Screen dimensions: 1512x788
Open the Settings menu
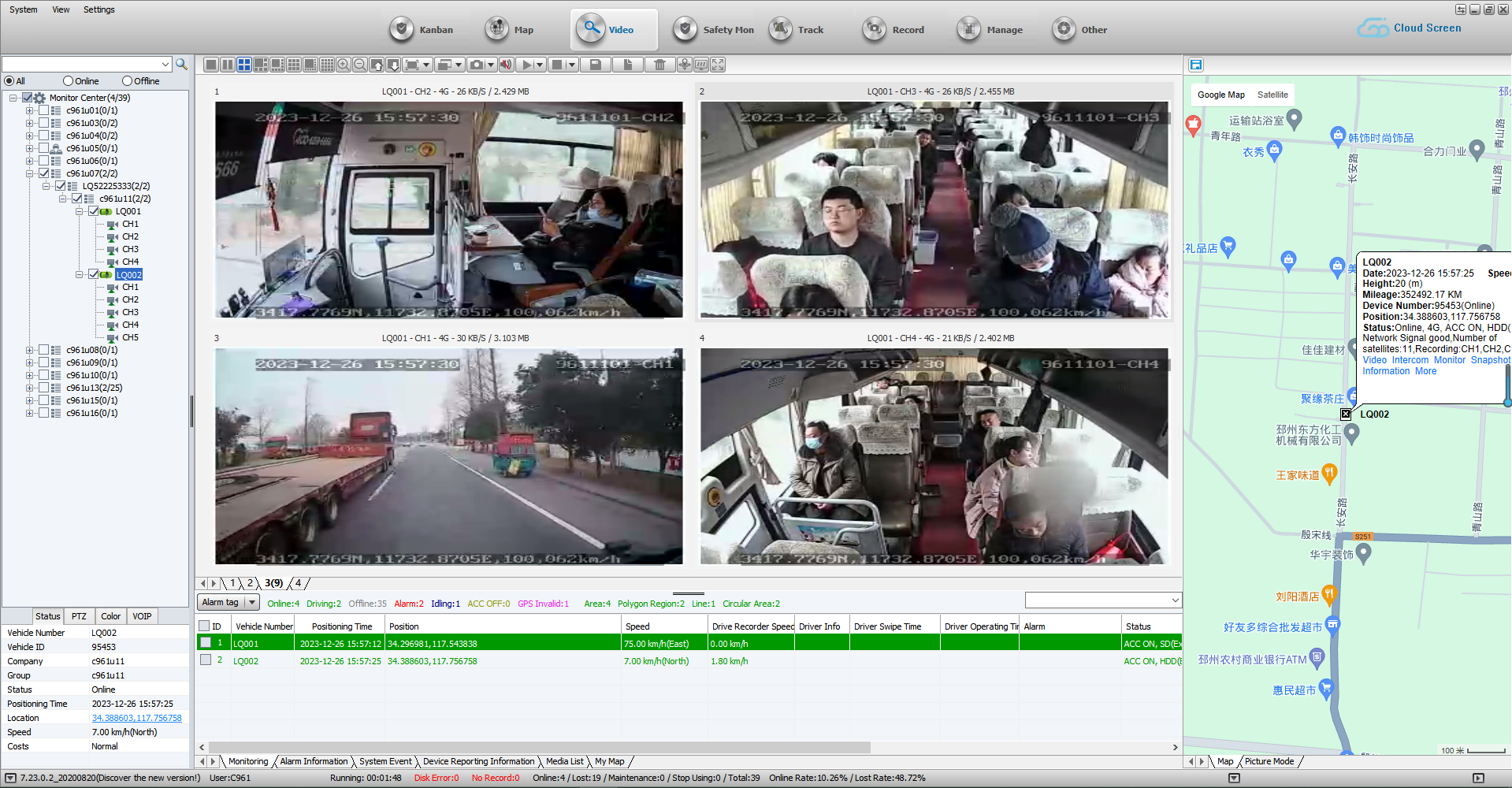[99, 9]
